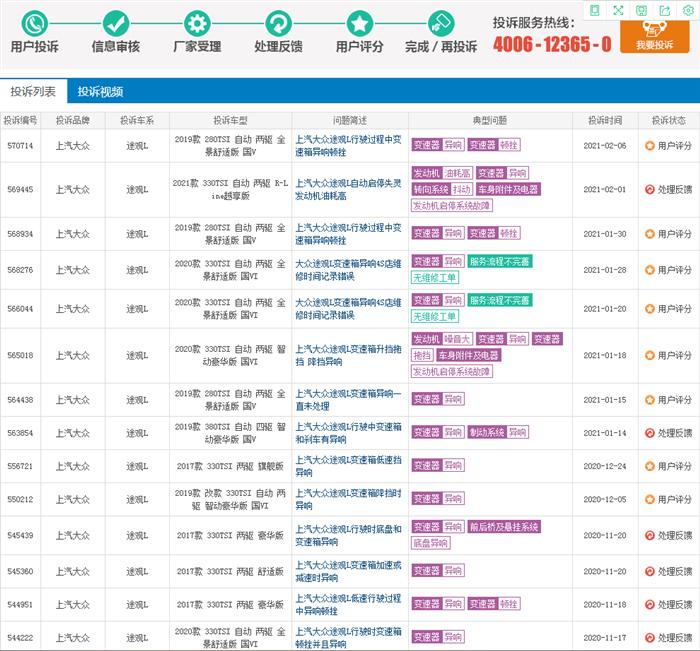This screenshot has height=651, width=700.
Task: Click the save page icon in top toolbar
Action: [x=642, y=10]
